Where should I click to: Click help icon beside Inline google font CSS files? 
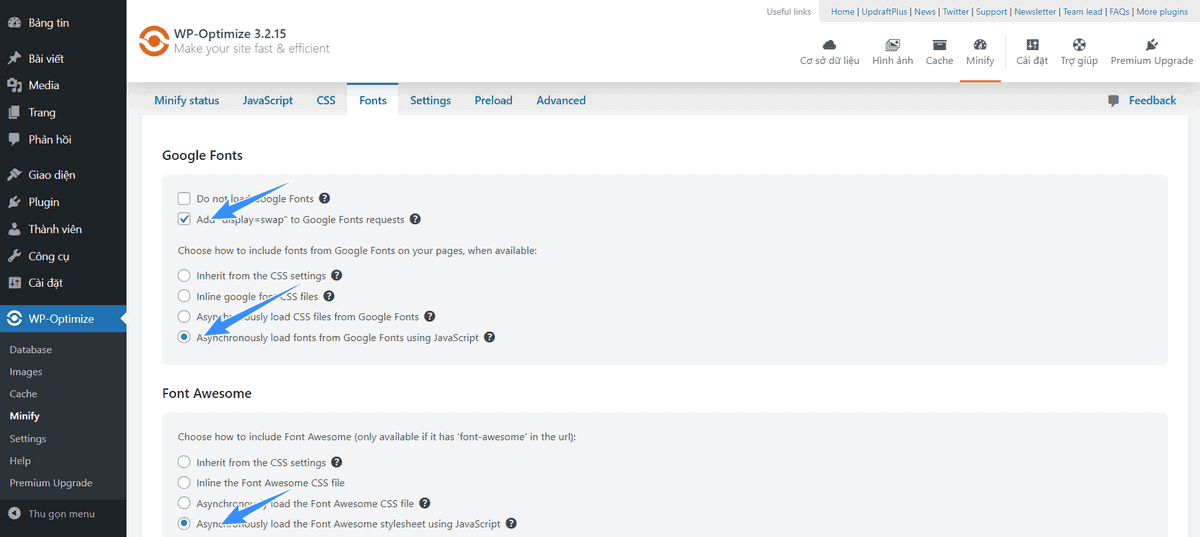click(329, 296)
